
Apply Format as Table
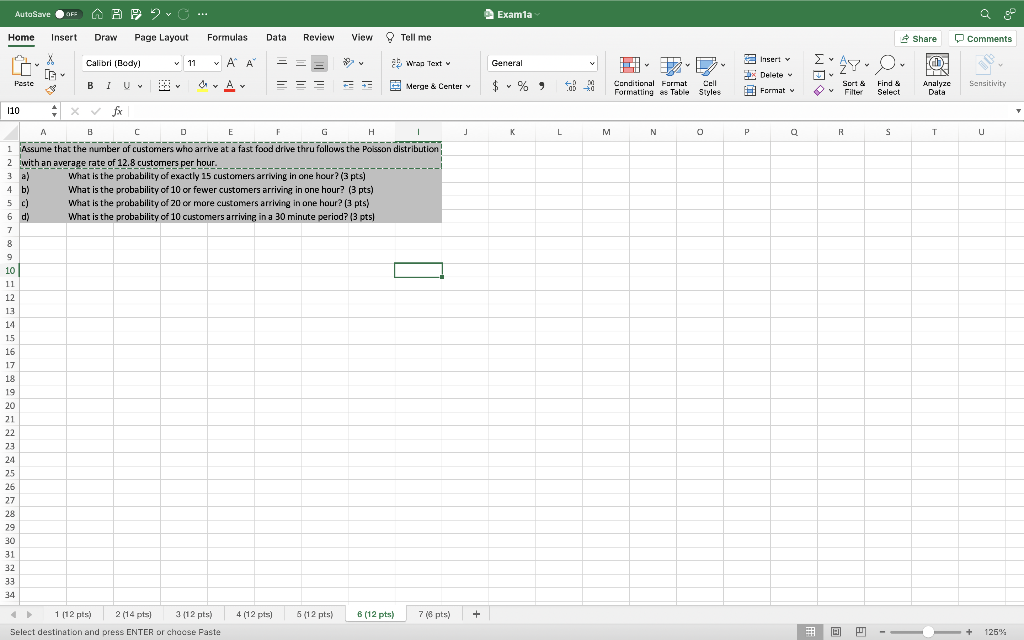pos(673,73)
